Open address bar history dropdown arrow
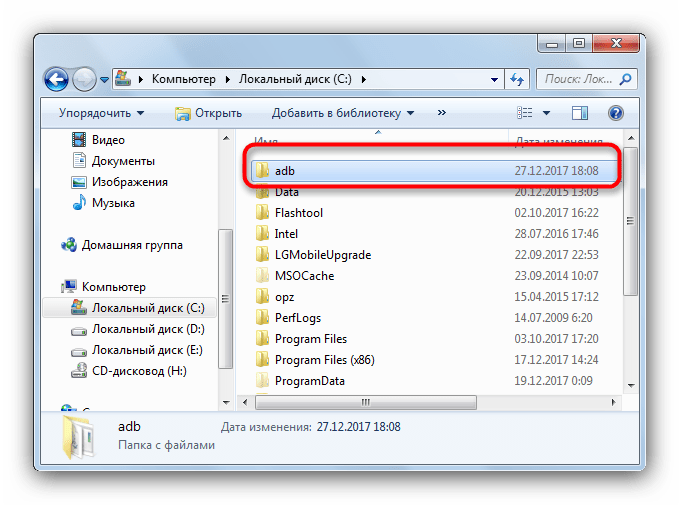 (x=494, y=80)
